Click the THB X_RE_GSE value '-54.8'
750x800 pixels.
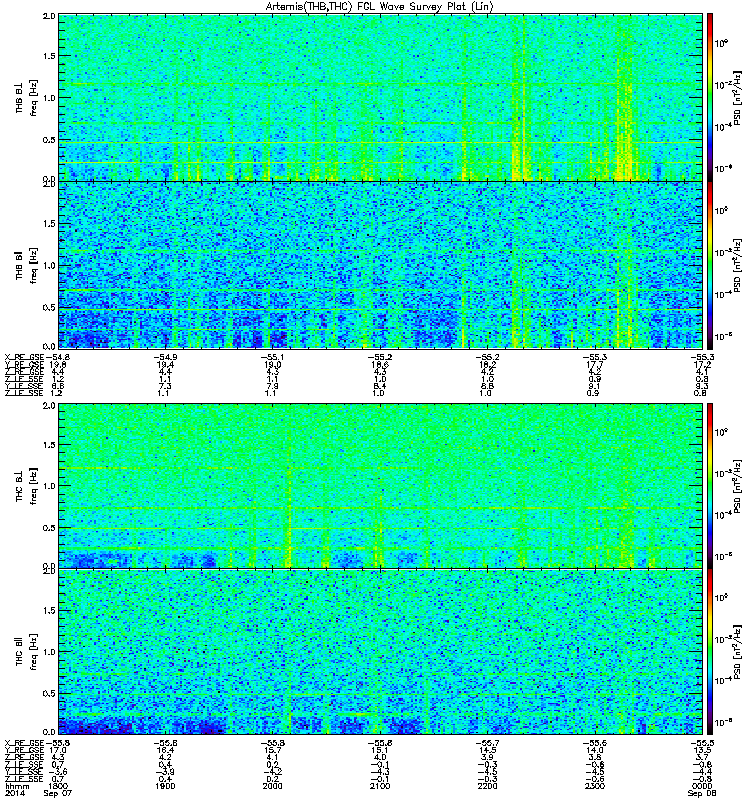click(x=58, y=357)
